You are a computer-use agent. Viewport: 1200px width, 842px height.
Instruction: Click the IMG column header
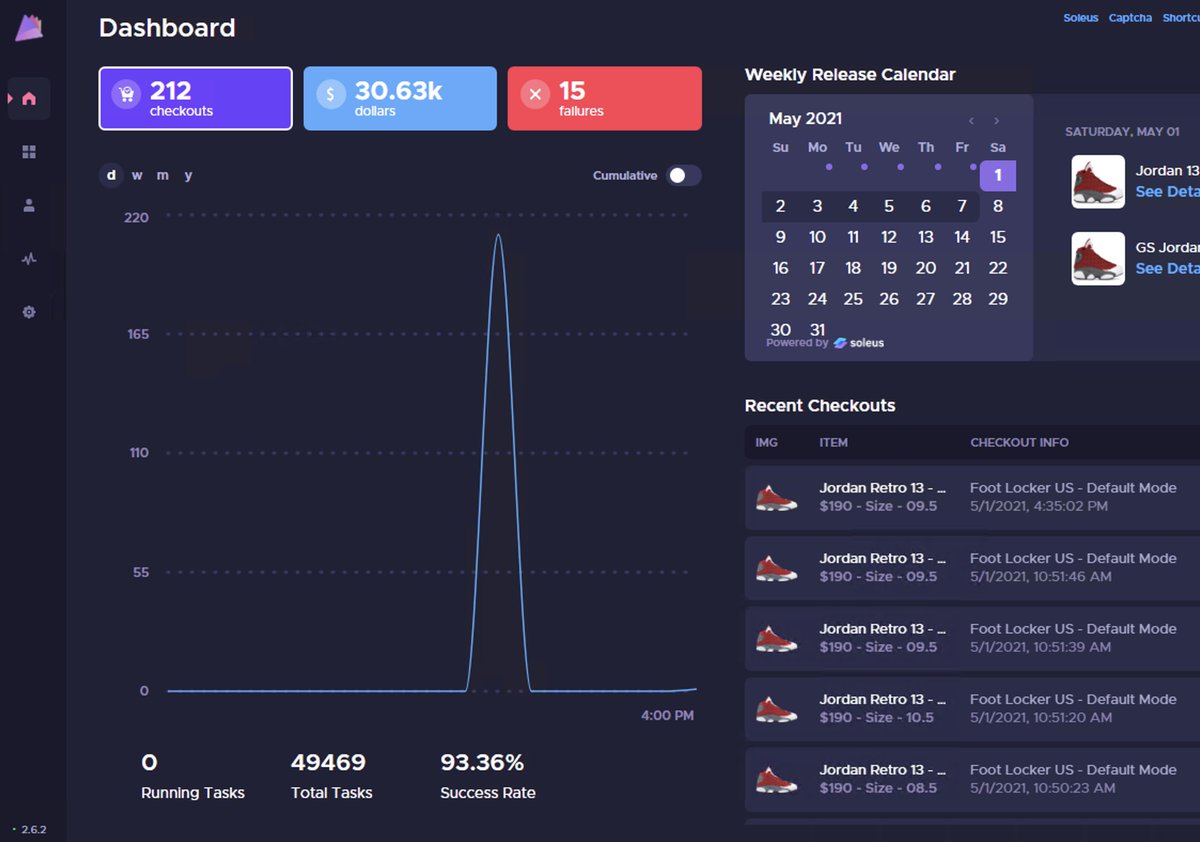[767, 442]
